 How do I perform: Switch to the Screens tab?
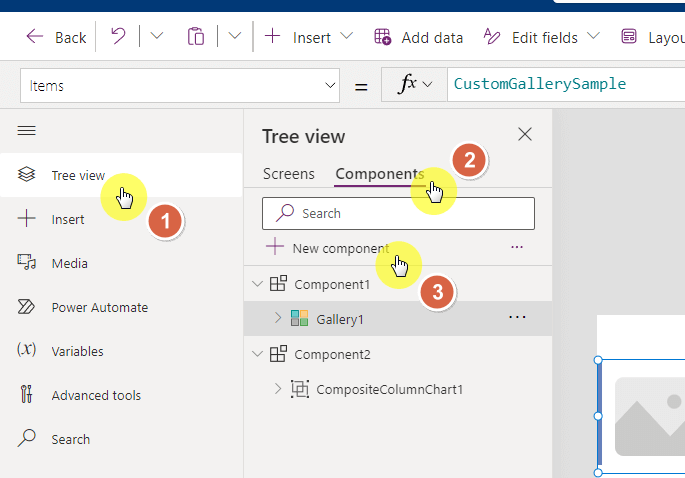[289, 174]
